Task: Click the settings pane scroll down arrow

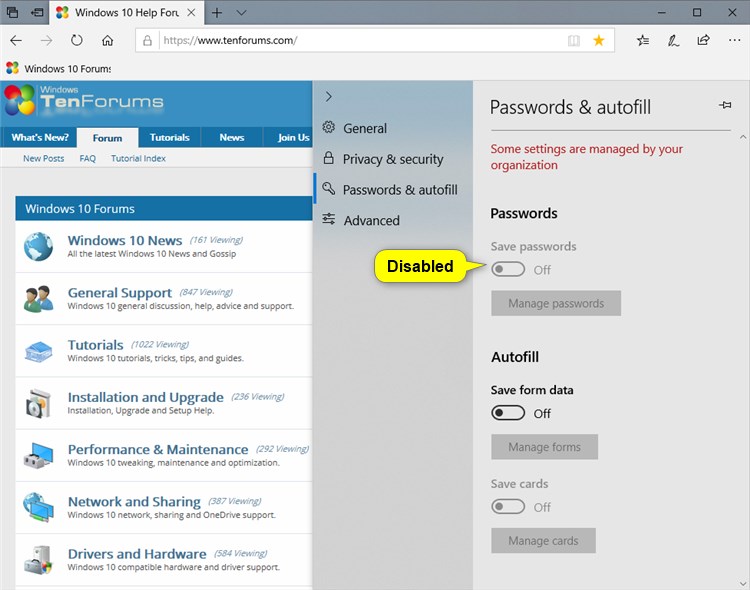Action: click(743, 583)
